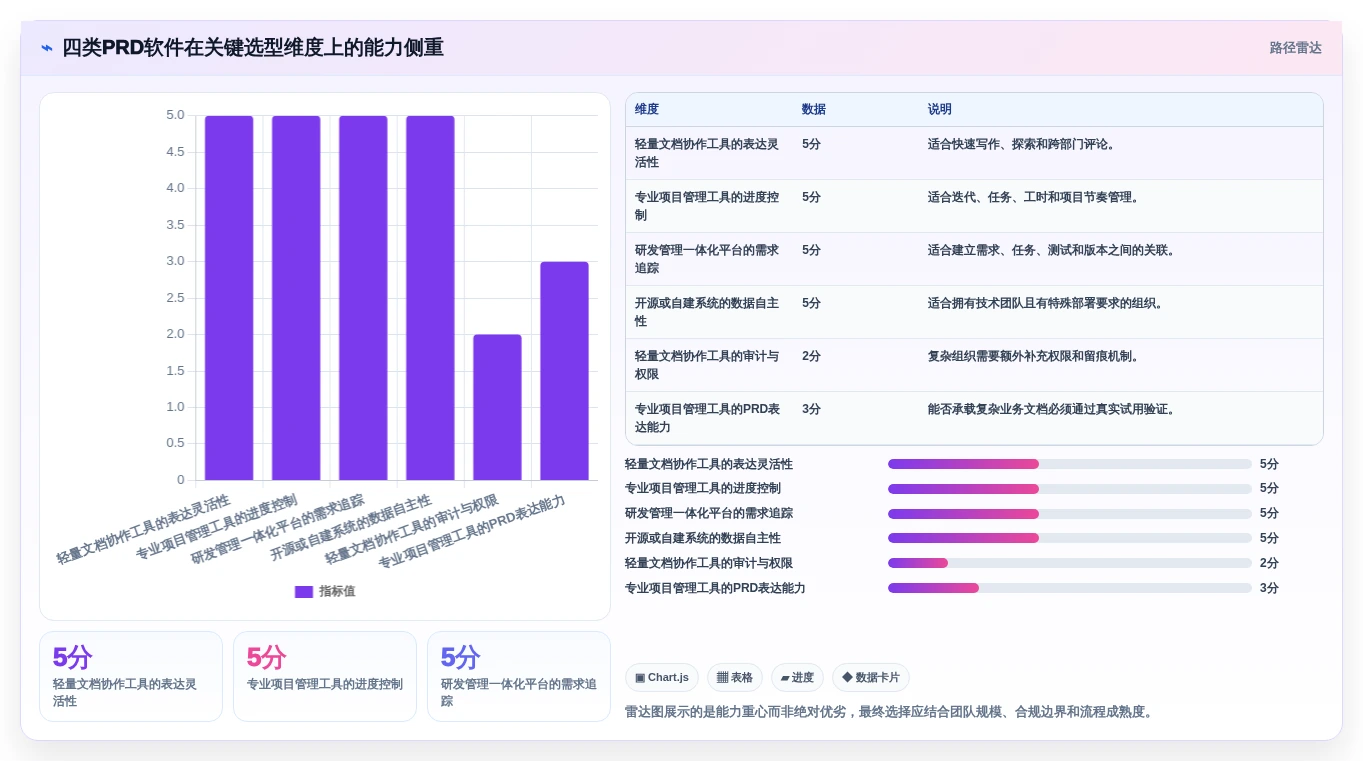This screenshot has width=1363, height=761.
Task: Click the lightning icon beside the title
Action: coord(47,48)
